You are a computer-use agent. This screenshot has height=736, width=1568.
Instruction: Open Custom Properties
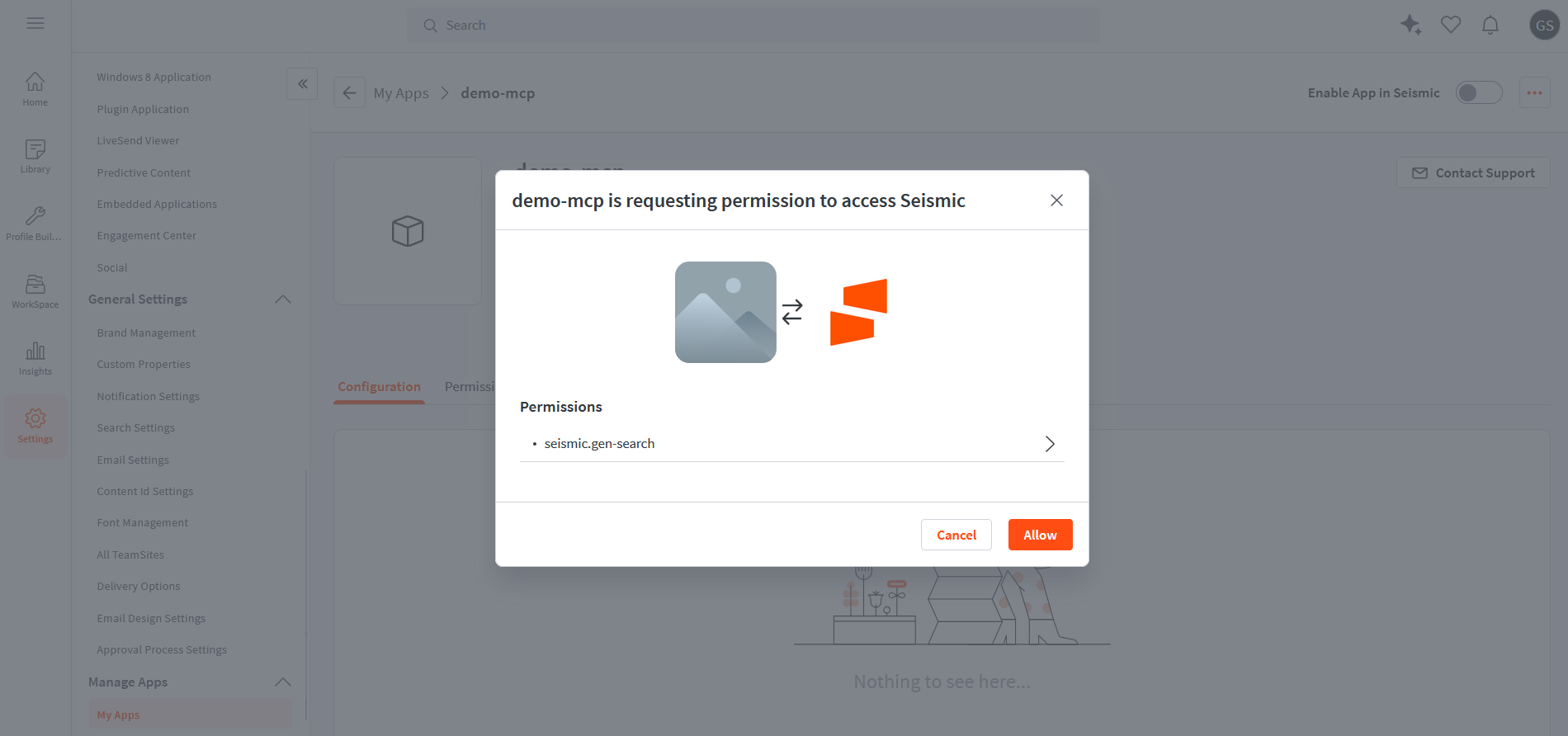pos(144,364)
